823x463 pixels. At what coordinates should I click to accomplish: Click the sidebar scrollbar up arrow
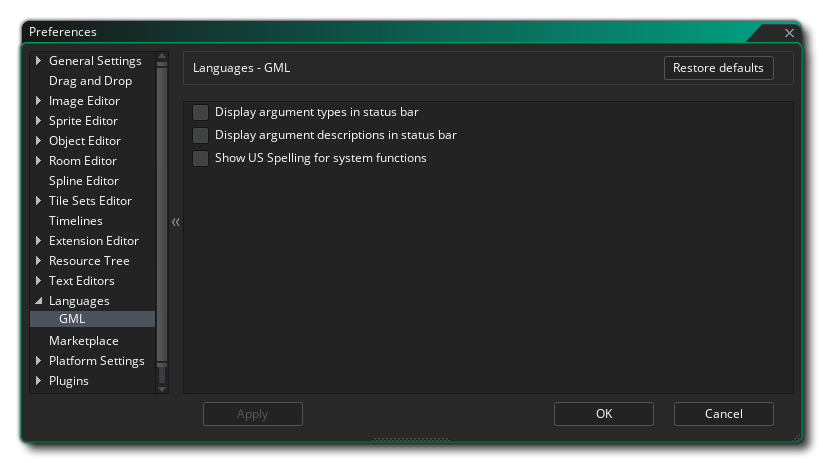(162, 57)
